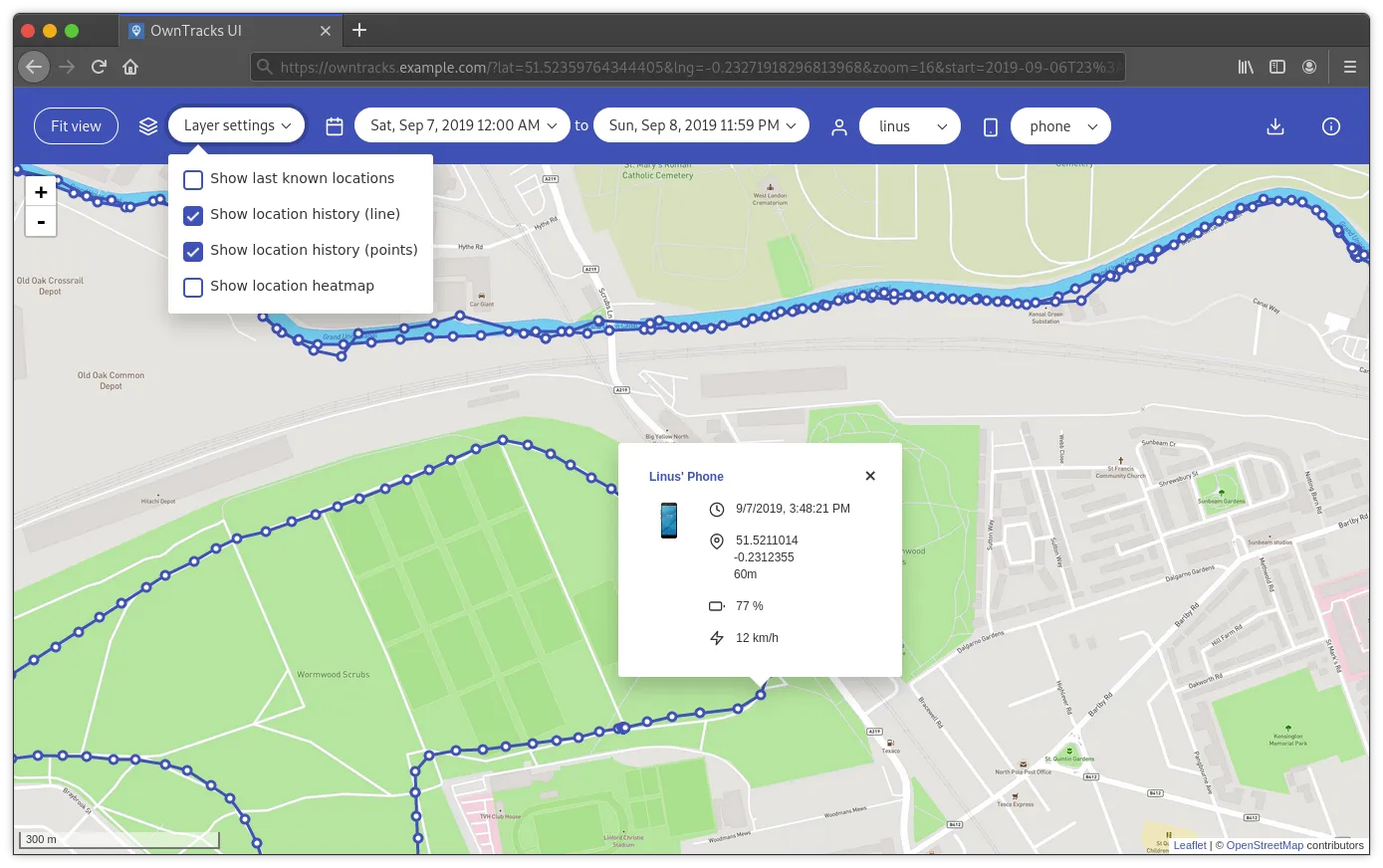Collapse the Layer settings dropdown
This screenshot has height=868, width=1383.
point(236,125)
